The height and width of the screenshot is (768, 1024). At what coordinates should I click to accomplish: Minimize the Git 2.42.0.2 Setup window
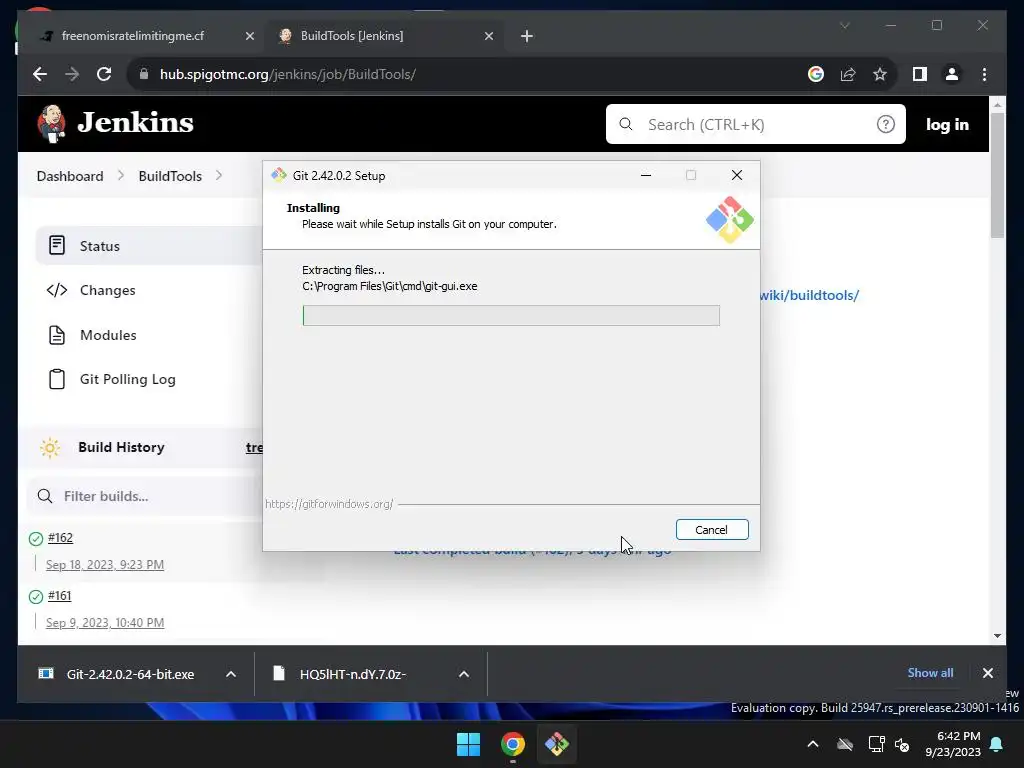(646, 175)
